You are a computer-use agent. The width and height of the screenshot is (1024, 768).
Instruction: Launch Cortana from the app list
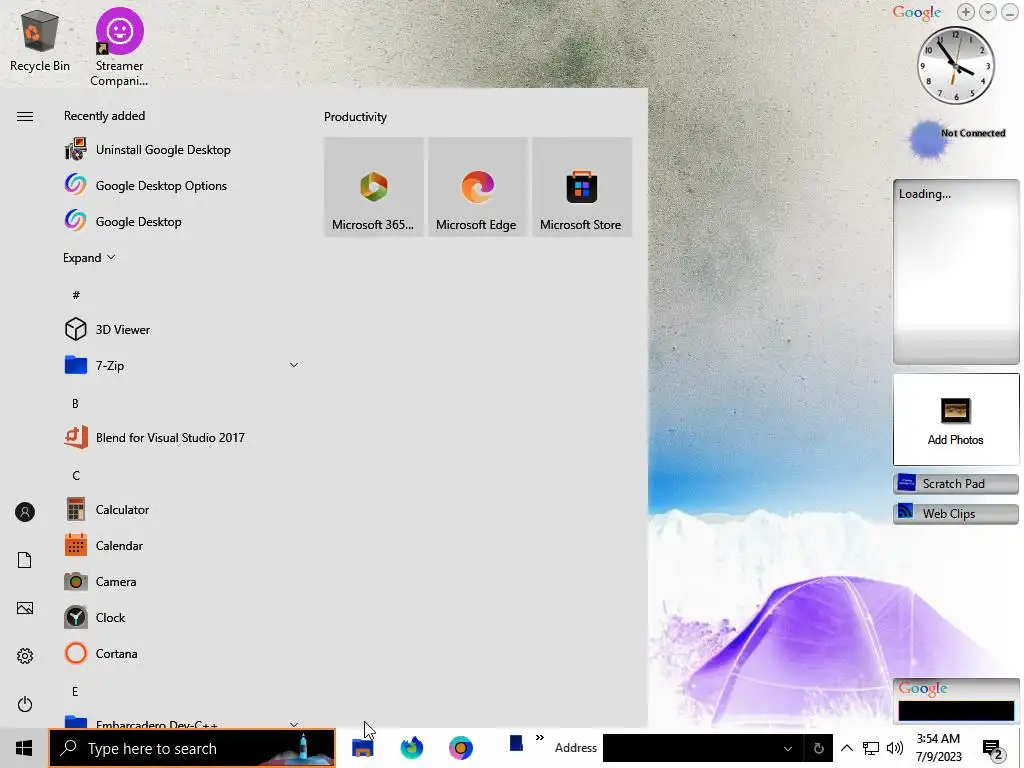tap(182, 653)
